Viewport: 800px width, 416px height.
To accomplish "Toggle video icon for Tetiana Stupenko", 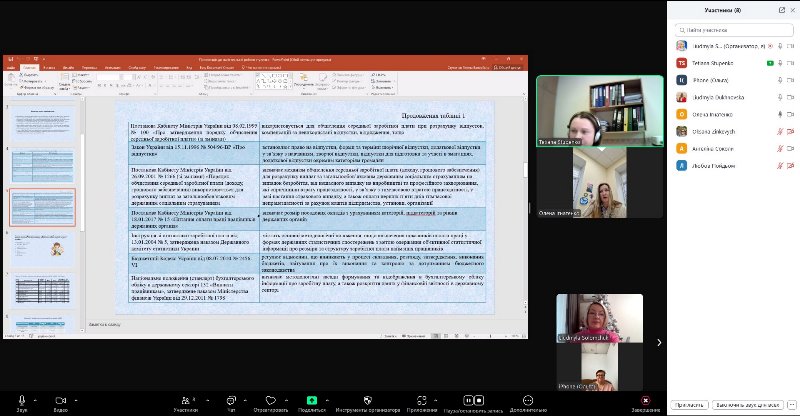I will pos(791,63).
